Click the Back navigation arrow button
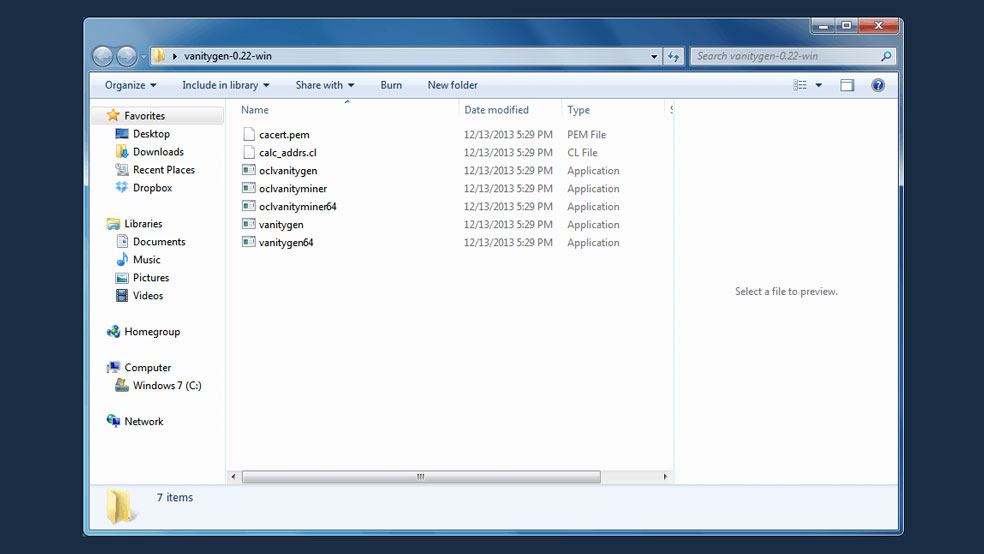Screen dimensions: 984x554 [103, 56]
